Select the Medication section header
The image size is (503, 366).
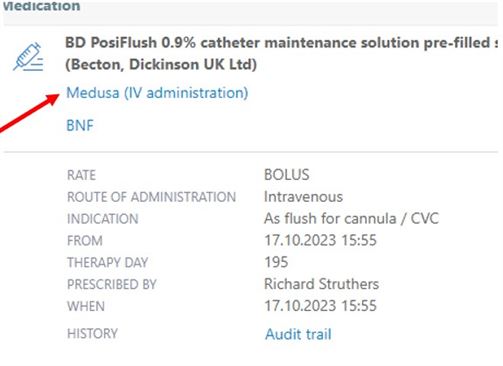[40, 6]
